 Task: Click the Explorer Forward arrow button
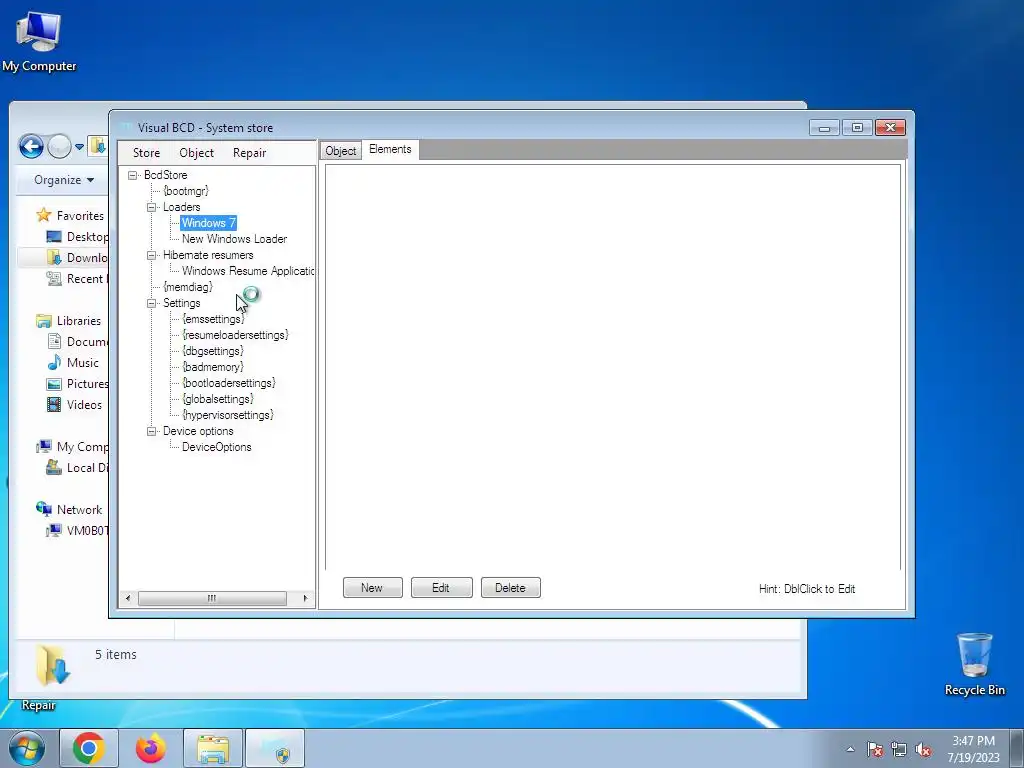coord(59,146)
